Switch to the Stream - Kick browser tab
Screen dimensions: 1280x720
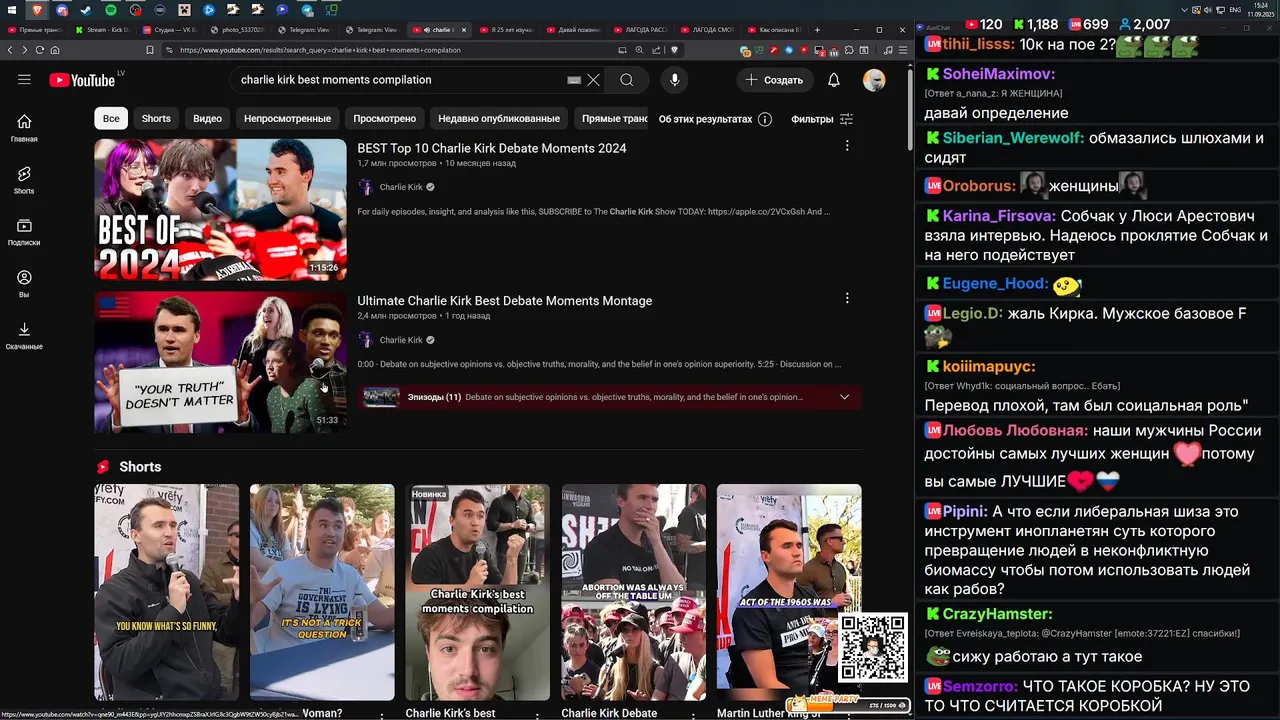(103, 30)
